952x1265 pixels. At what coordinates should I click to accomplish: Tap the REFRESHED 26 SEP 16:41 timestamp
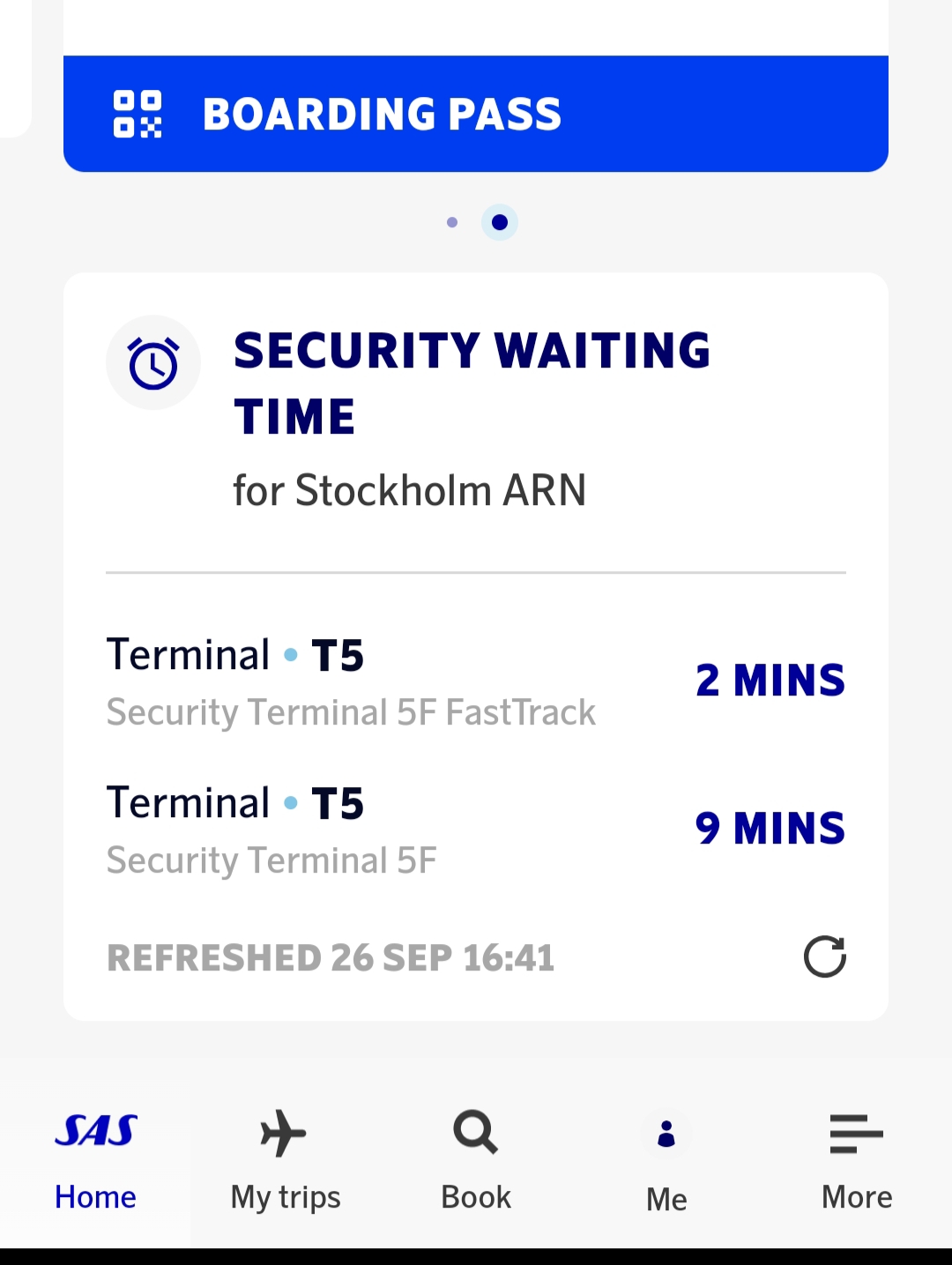[331, 958]
